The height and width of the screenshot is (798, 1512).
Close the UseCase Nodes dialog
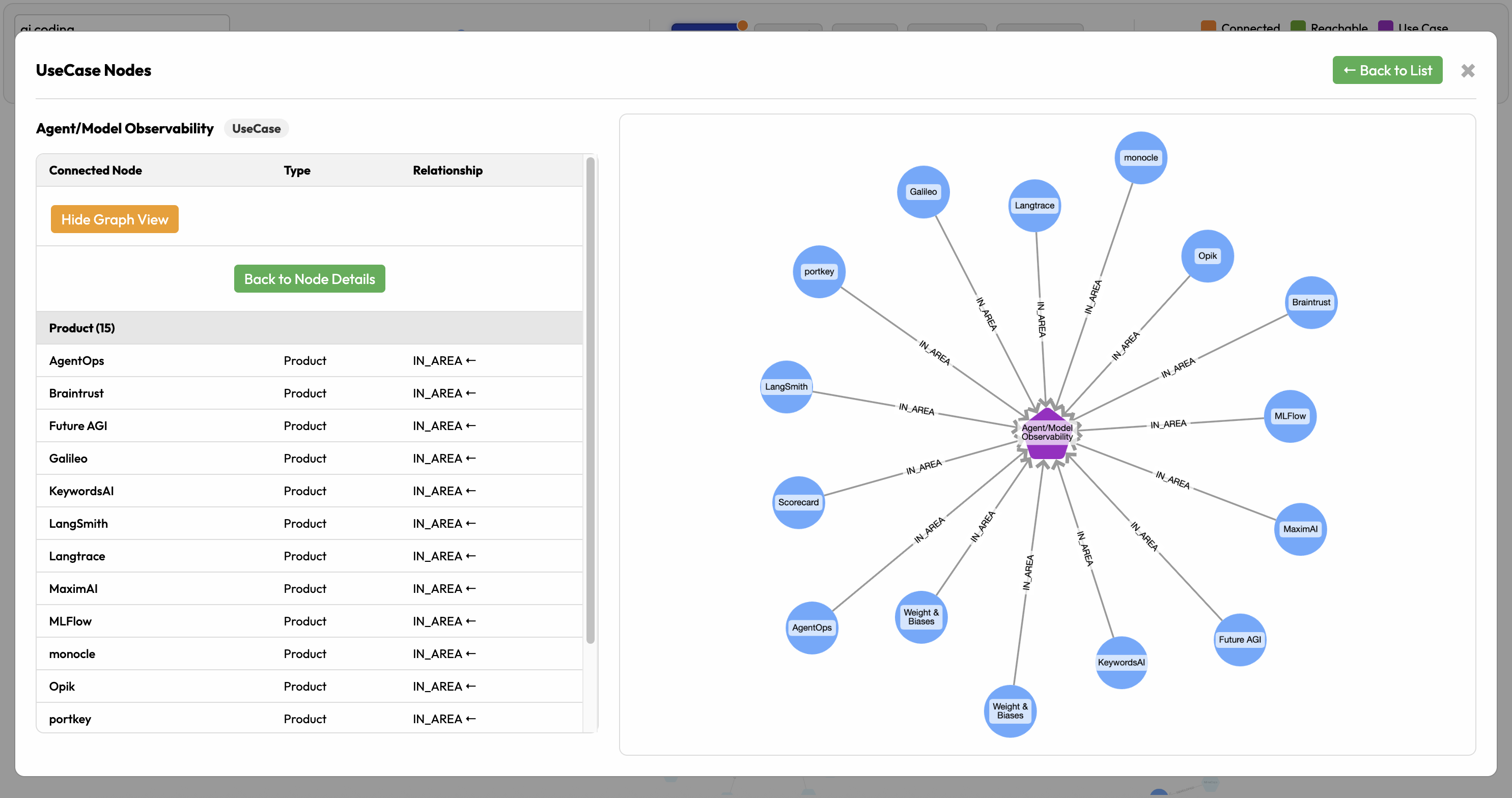click(1467, 70)
